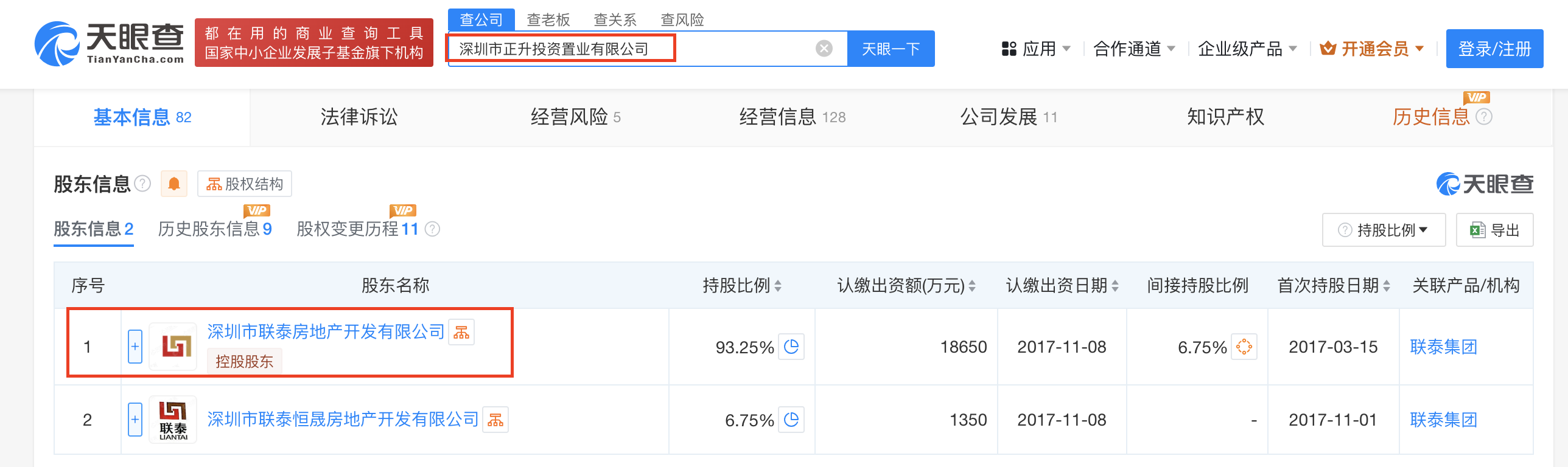The height and width of the screenshot is (467, 1568).
Task: Select the 股权变更历程 11 sub-tab
Action: [358, 229]
